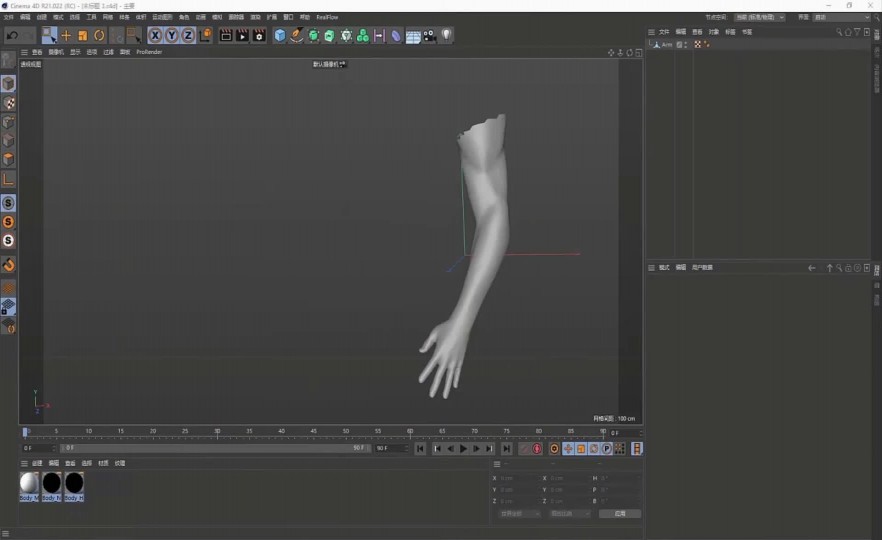
Task: Click Record Active Objects keyframe button
Action: point(524,449)
